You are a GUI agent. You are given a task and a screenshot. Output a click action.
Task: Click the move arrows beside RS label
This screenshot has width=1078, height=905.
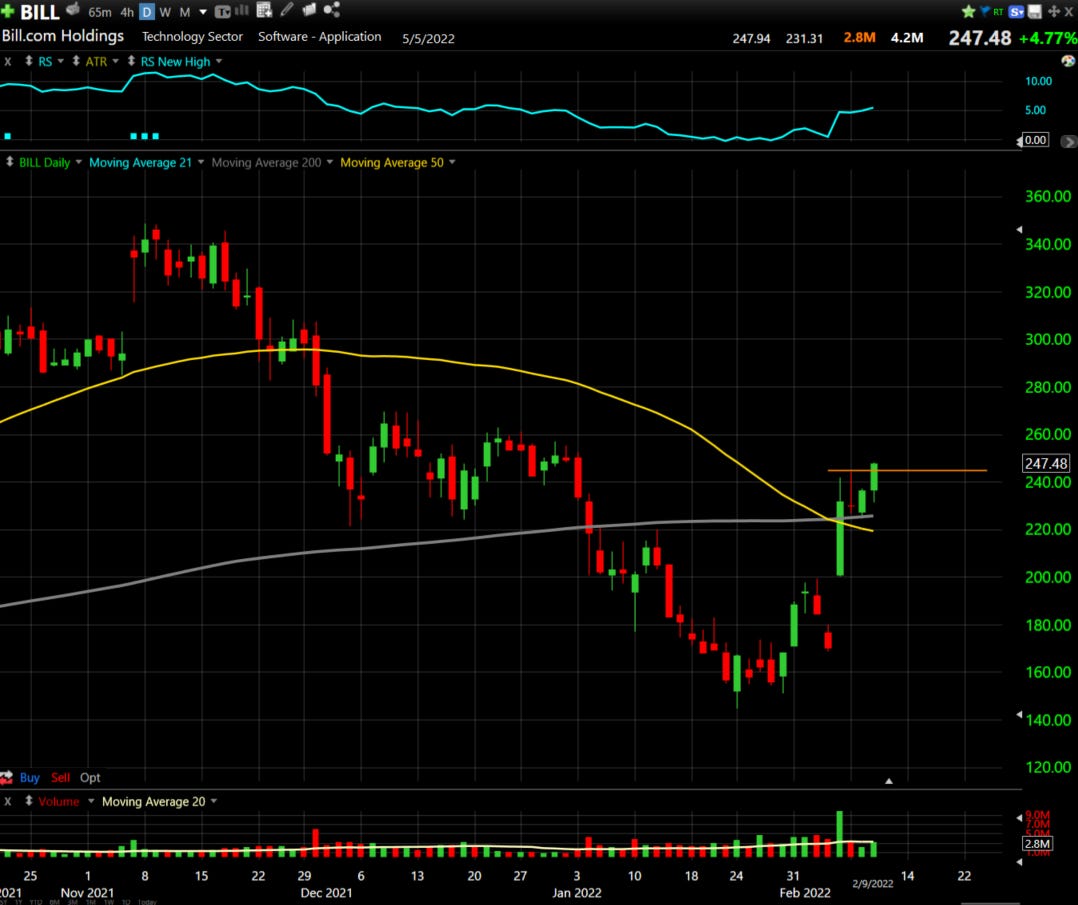point(29,61)
